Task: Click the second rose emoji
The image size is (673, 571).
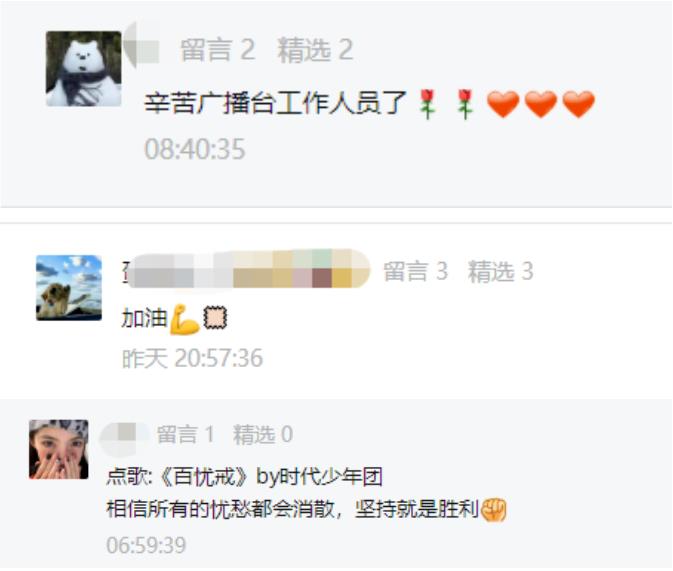Action: tap(465, 104)
